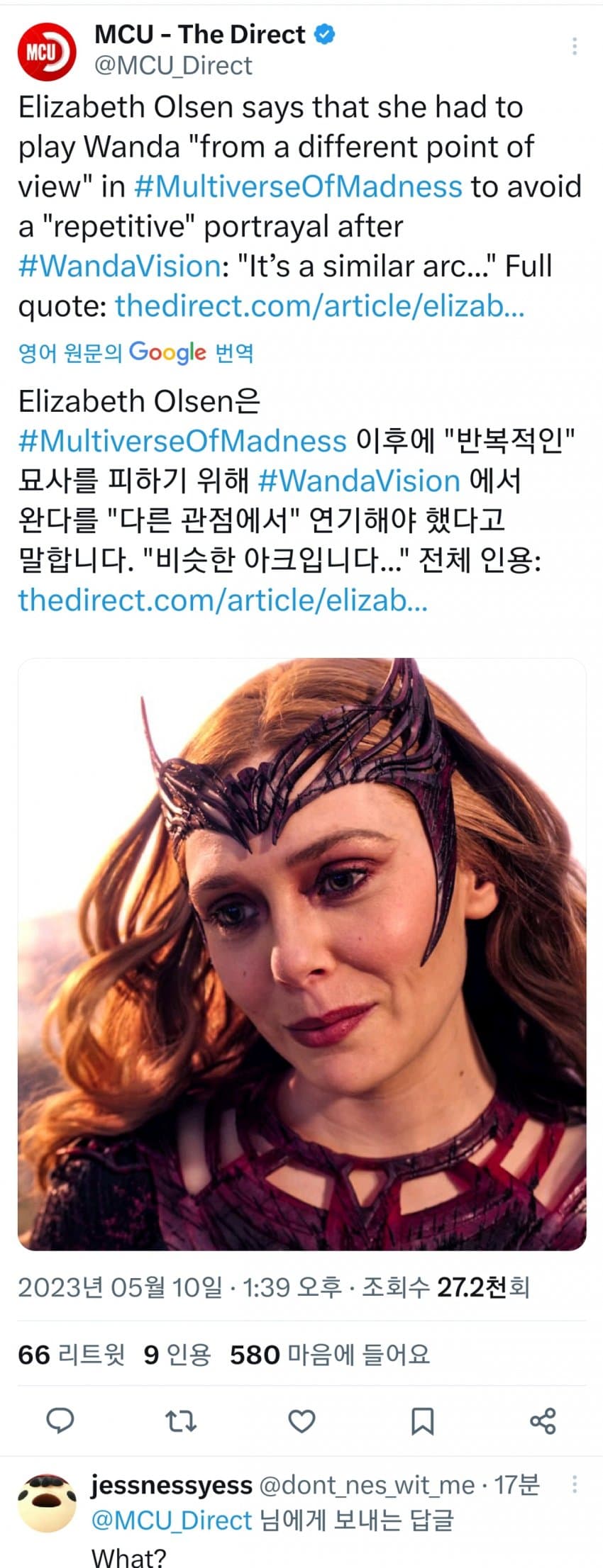Open the tweet's three-dot more menu
The width and height of the screenshot is (603, 1568).
[574, 46]
